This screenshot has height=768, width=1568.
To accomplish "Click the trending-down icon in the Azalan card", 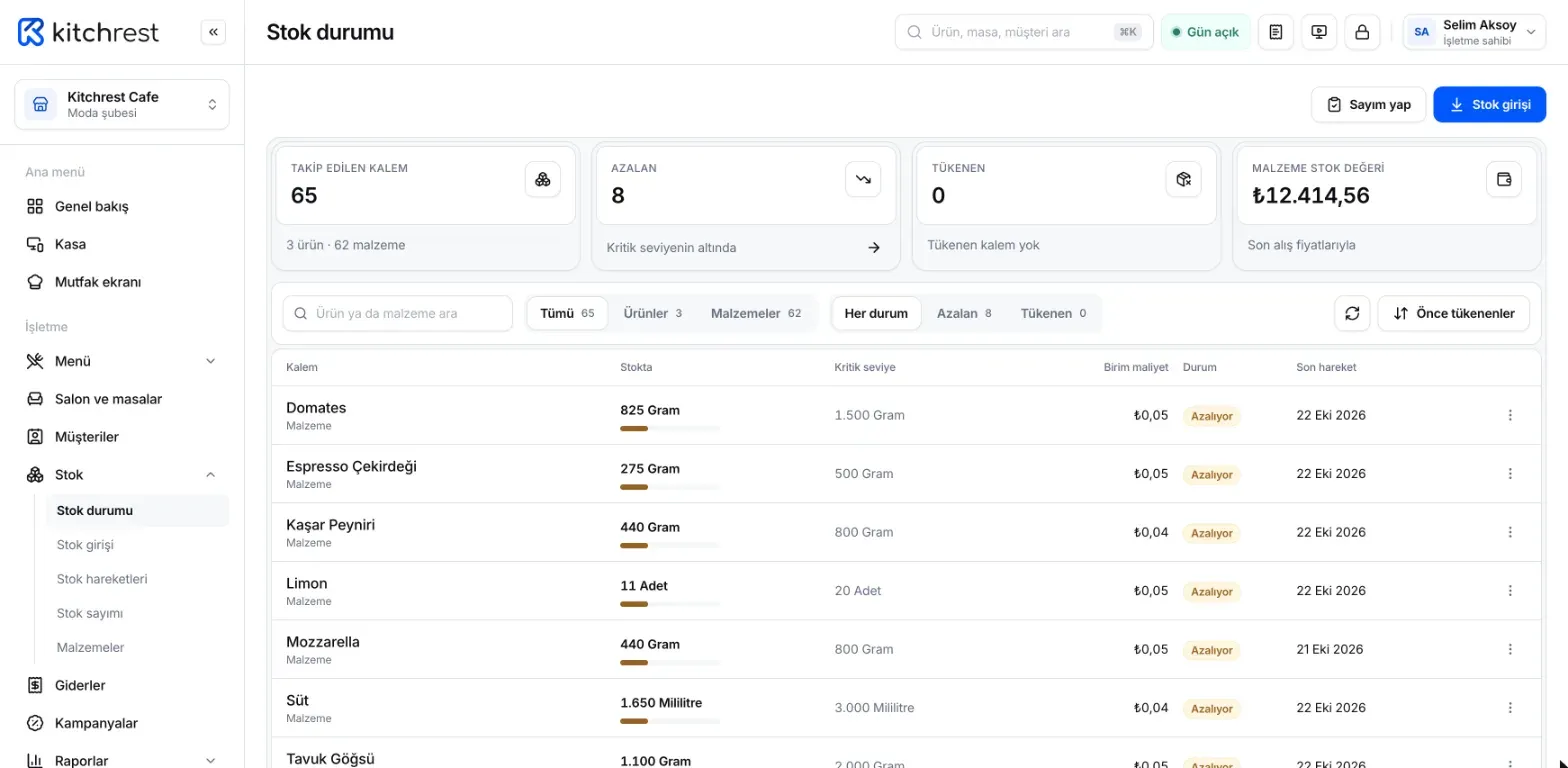I will (x=863, y=179).
